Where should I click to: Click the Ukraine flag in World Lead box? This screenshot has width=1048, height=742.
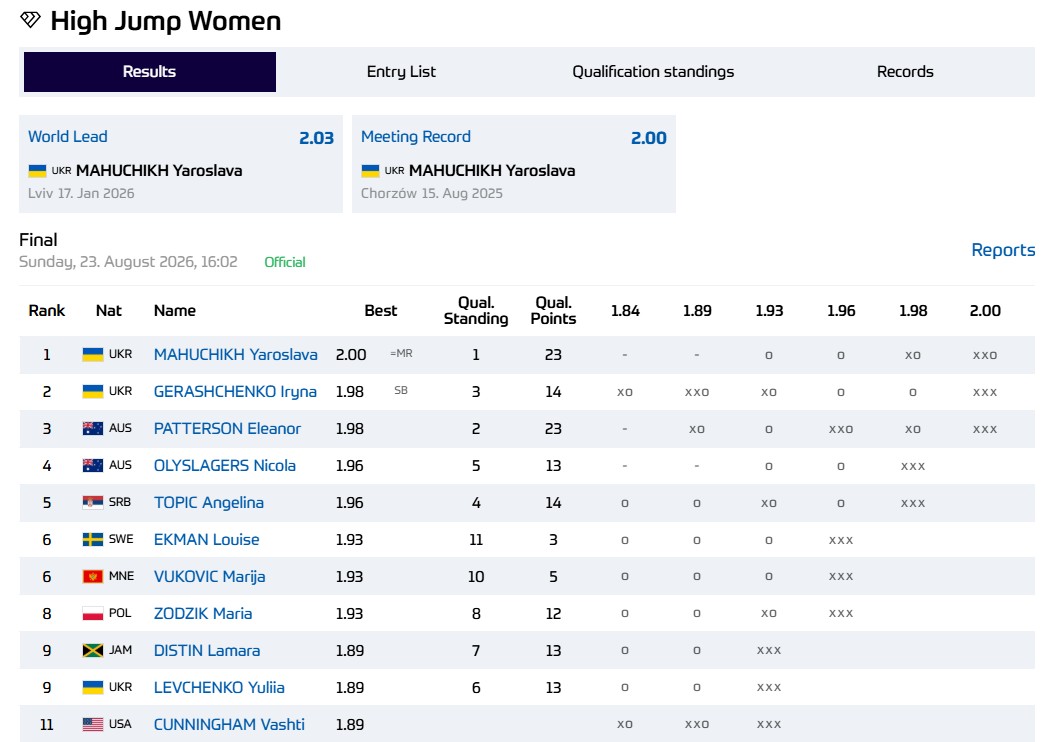(x=37, y=171)
